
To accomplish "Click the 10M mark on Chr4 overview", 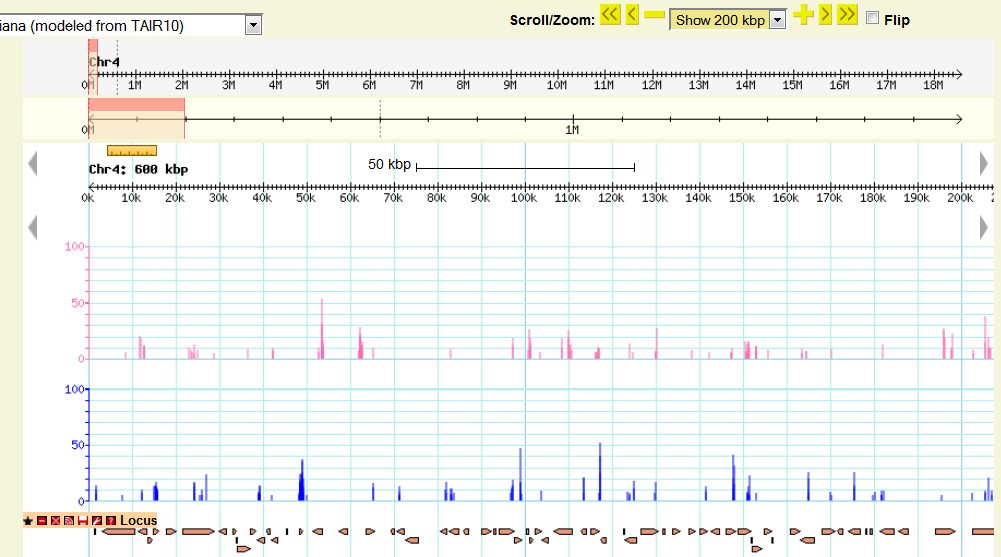I will pos(557,75).
